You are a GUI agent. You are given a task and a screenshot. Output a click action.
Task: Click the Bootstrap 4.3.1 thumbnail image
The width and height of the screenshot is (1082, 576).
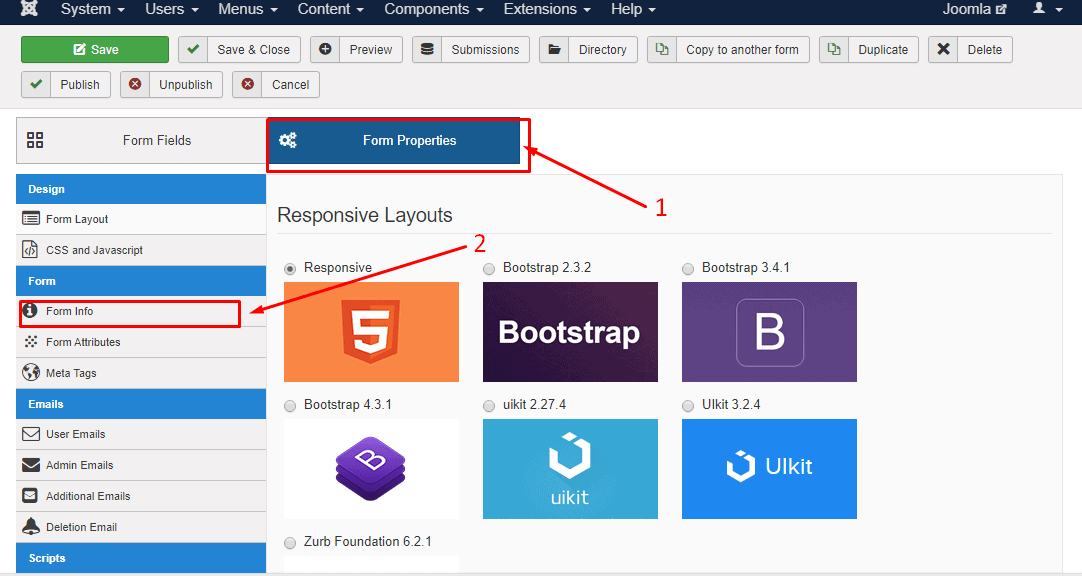[x=371, y=469]
